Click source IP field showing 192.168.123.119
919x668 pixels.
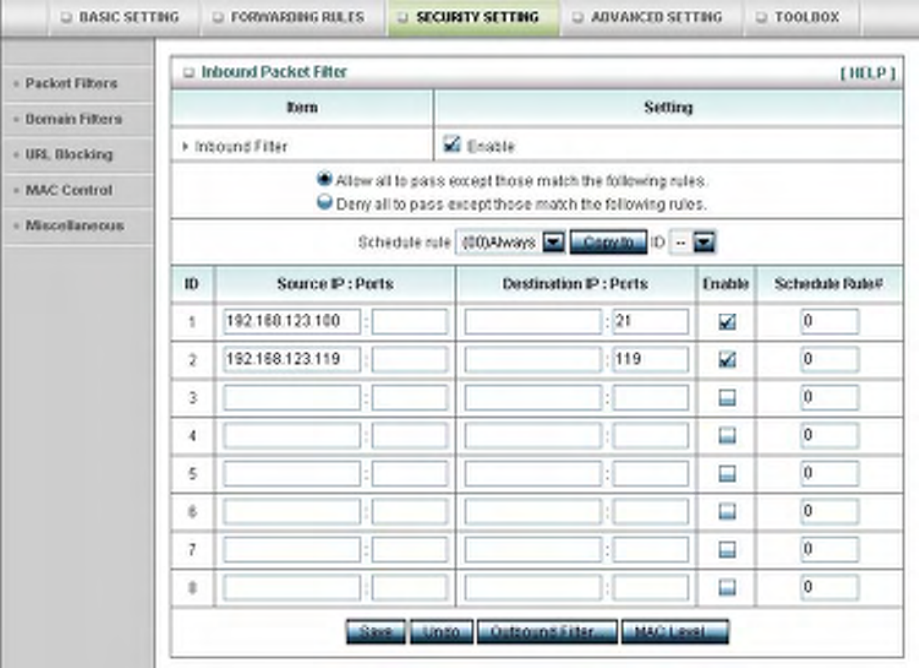pyautogui.click(x=292, y=360)
